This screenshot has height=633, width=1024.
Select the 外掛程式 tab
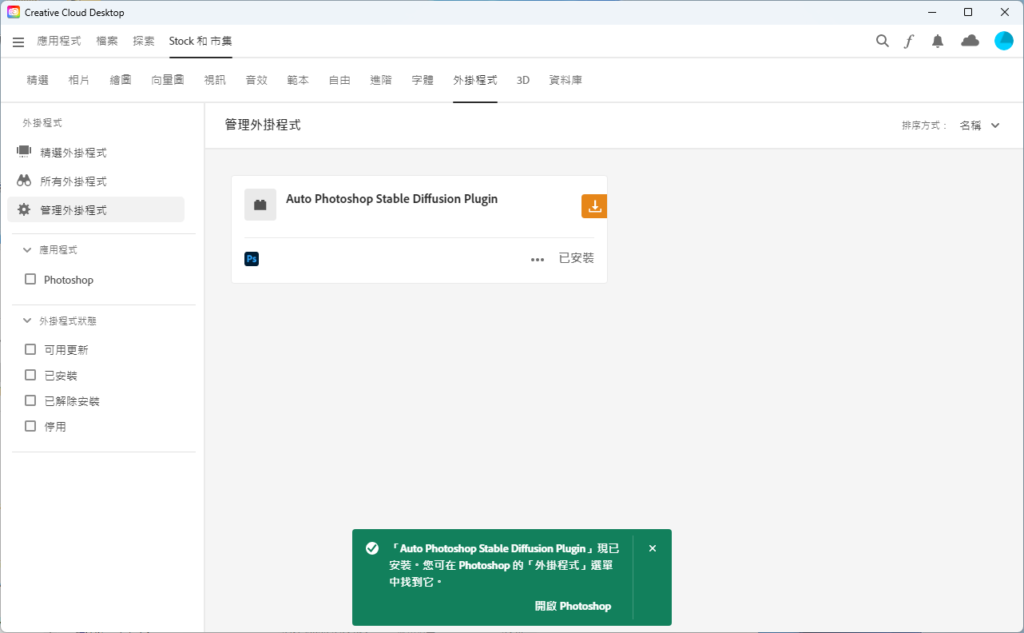tap(475, 80)
